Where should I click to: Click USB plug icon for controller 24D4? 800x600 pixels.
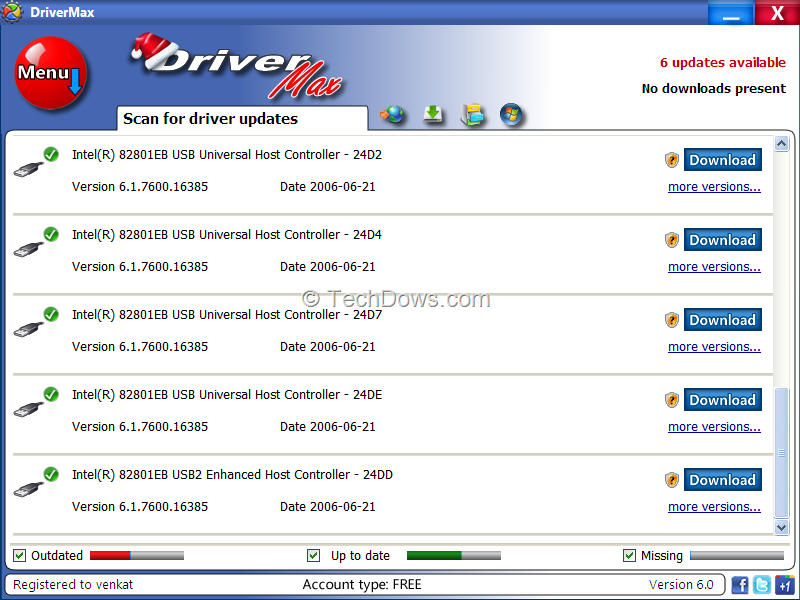coord(29,248)
